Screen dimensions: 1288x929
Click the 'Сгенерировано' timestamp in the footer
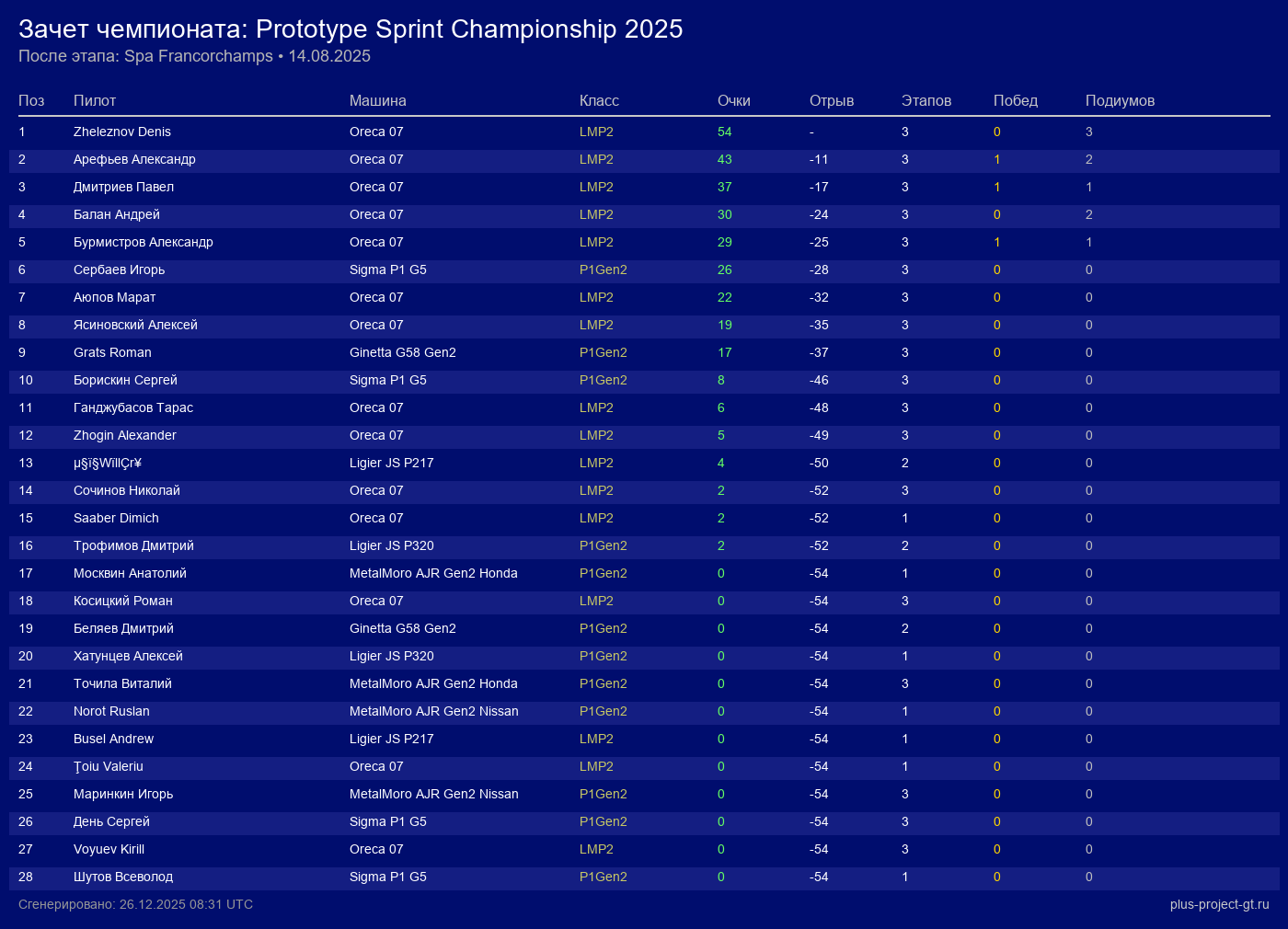tap(135, 904)
